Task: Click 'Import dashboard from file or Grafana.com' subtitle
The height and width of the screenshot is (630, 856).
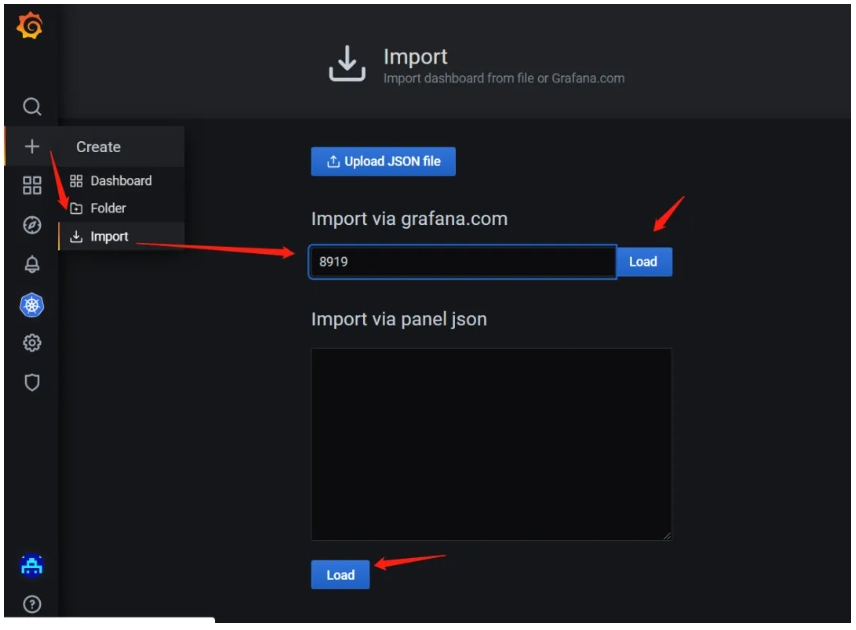Action: coord(504,79)
